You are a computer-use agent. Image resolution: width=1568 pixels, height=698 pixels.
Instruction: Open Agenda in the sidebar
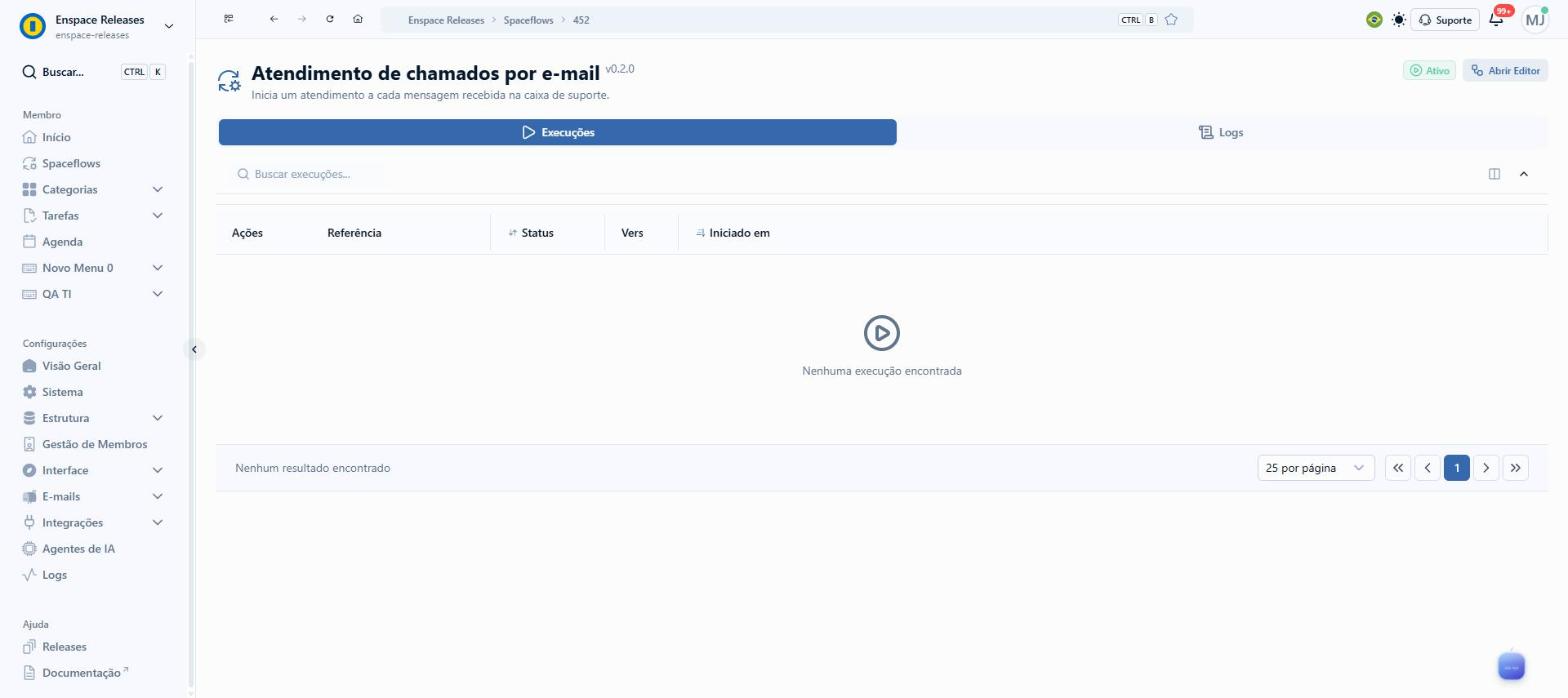click(62, 241)
